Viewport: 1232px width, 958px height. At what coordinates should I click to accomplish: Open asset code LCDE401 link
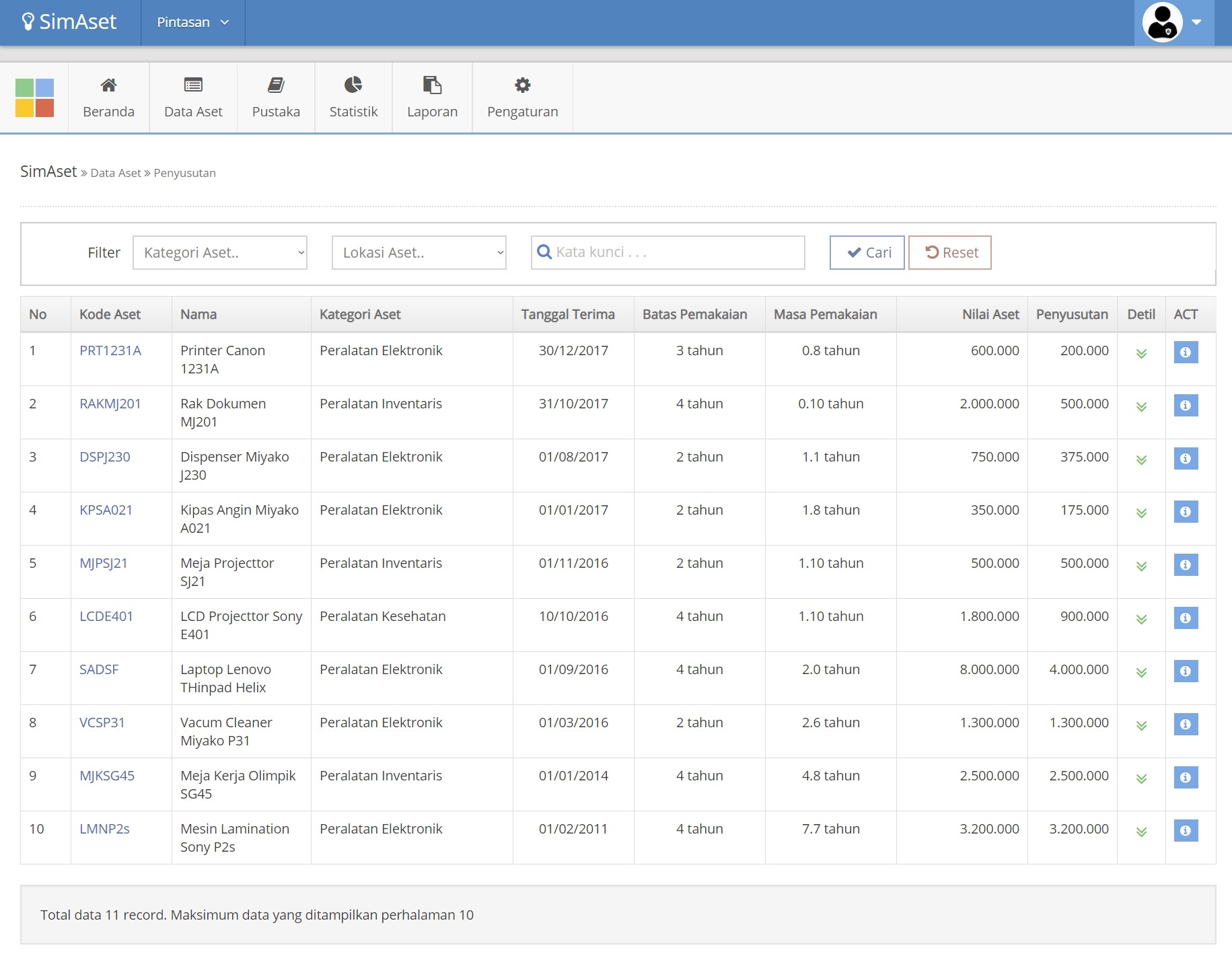pyautogui.click(x=106, y=616)
